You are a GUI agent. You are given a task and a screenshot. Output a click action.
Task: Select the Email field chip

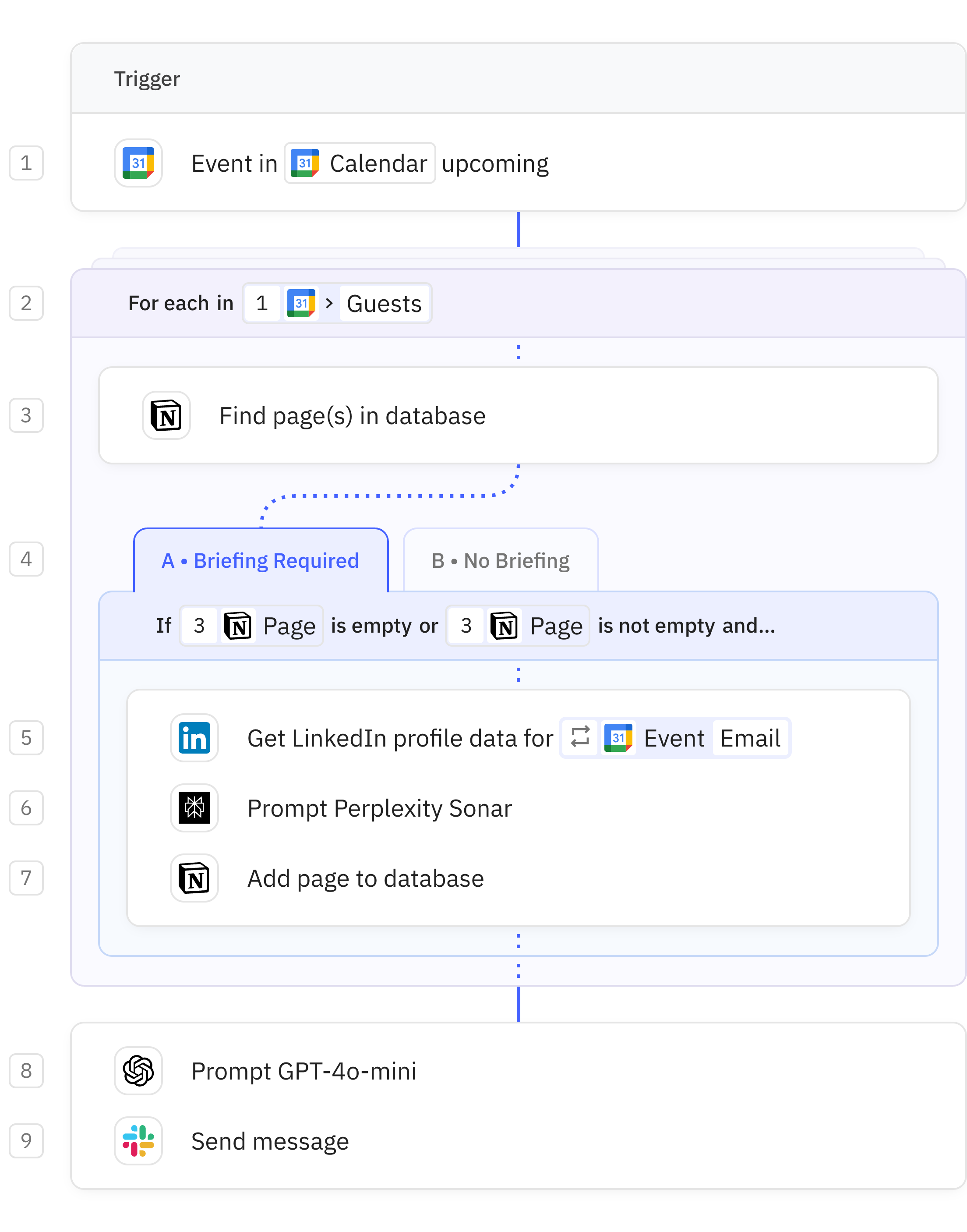click(750, 738)
